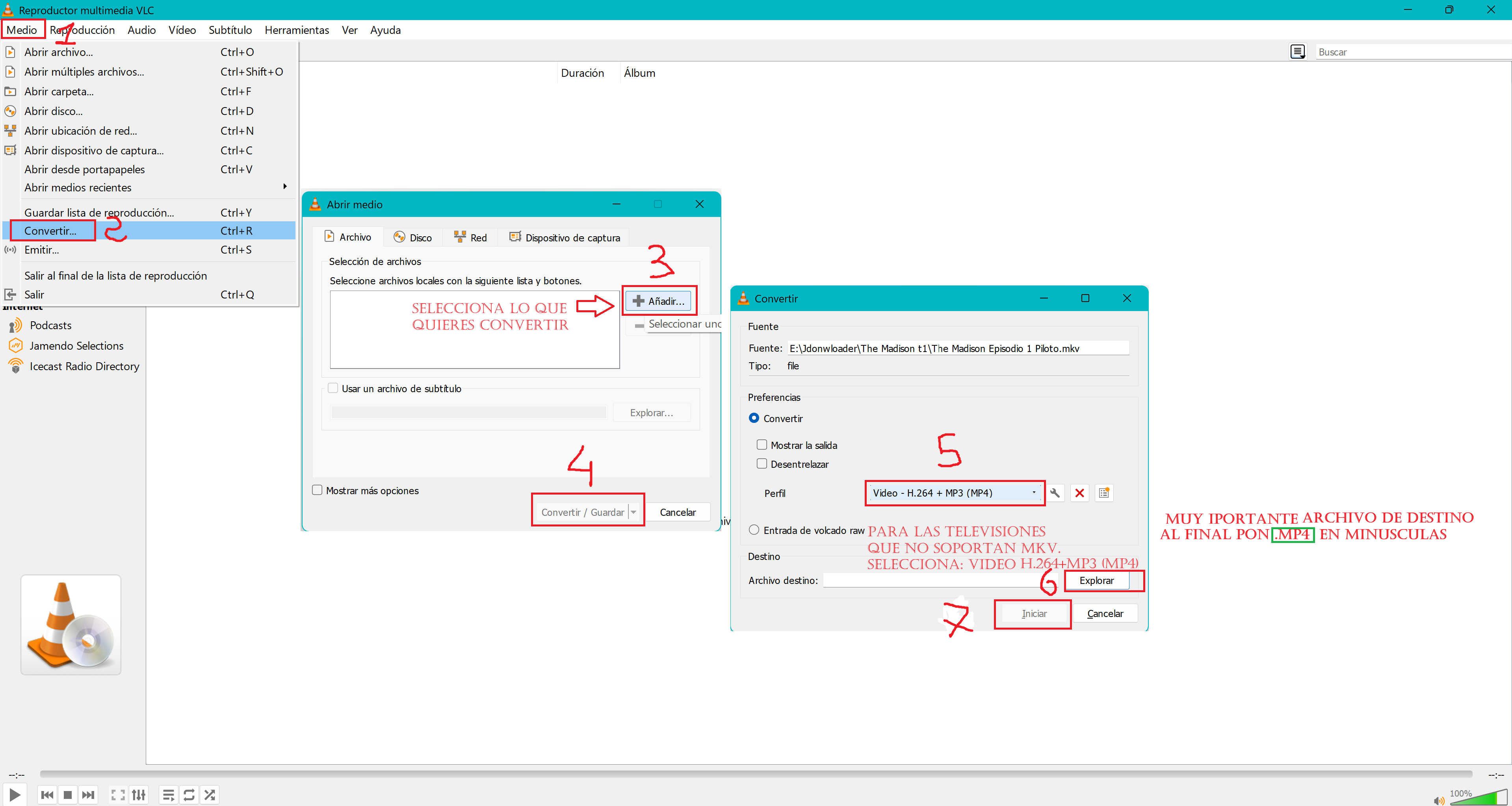Screen dimensions: 1512x806
Task: Click wrench icon to edit selected profile
Action: [x=1055, y=493]
